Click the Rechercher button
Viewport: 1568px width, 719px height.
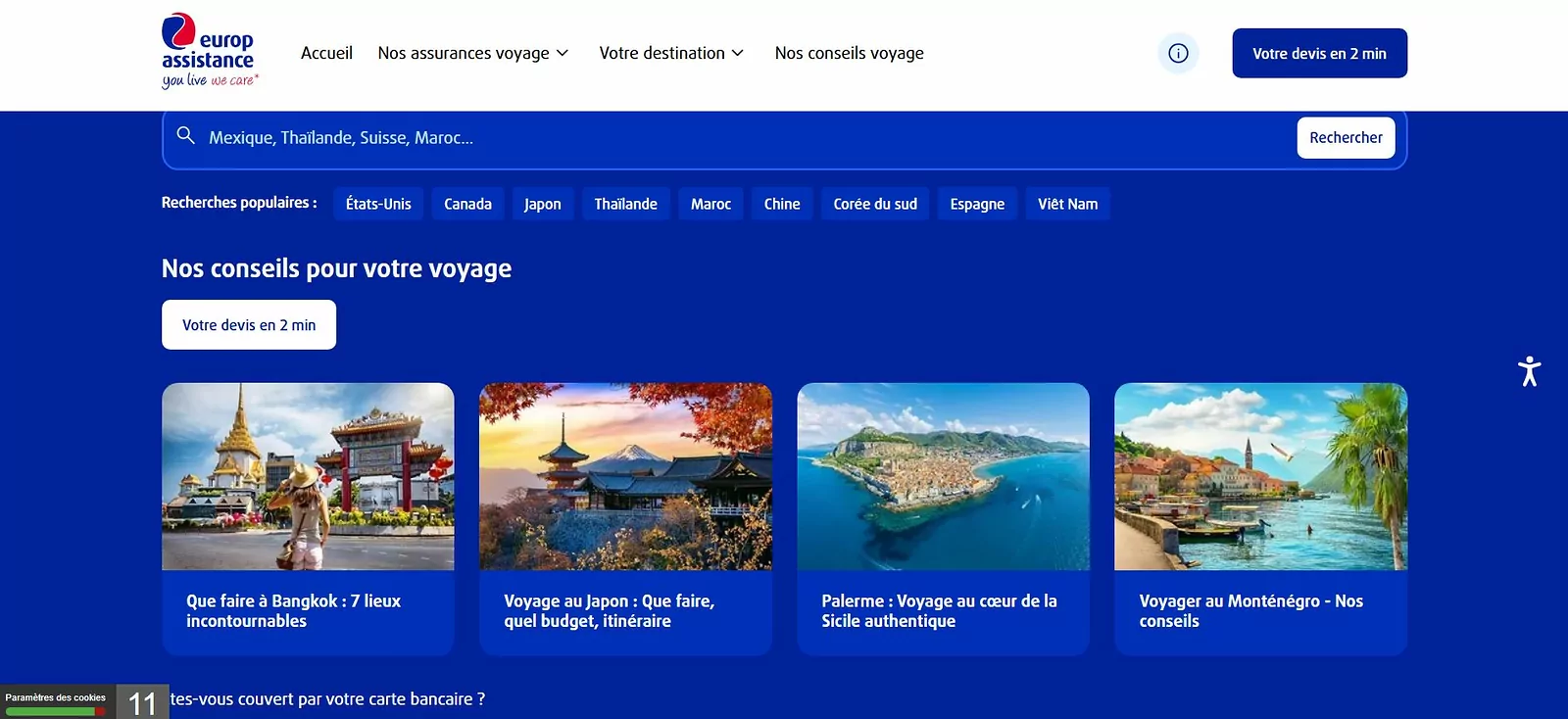(x=1346, y=138)
